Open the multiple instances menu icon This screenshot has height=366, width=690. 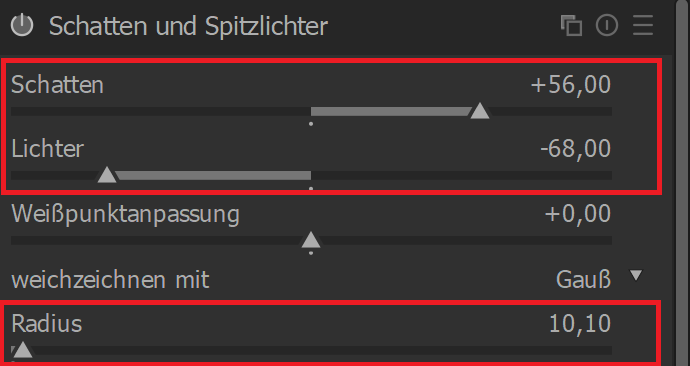[571, 25]
